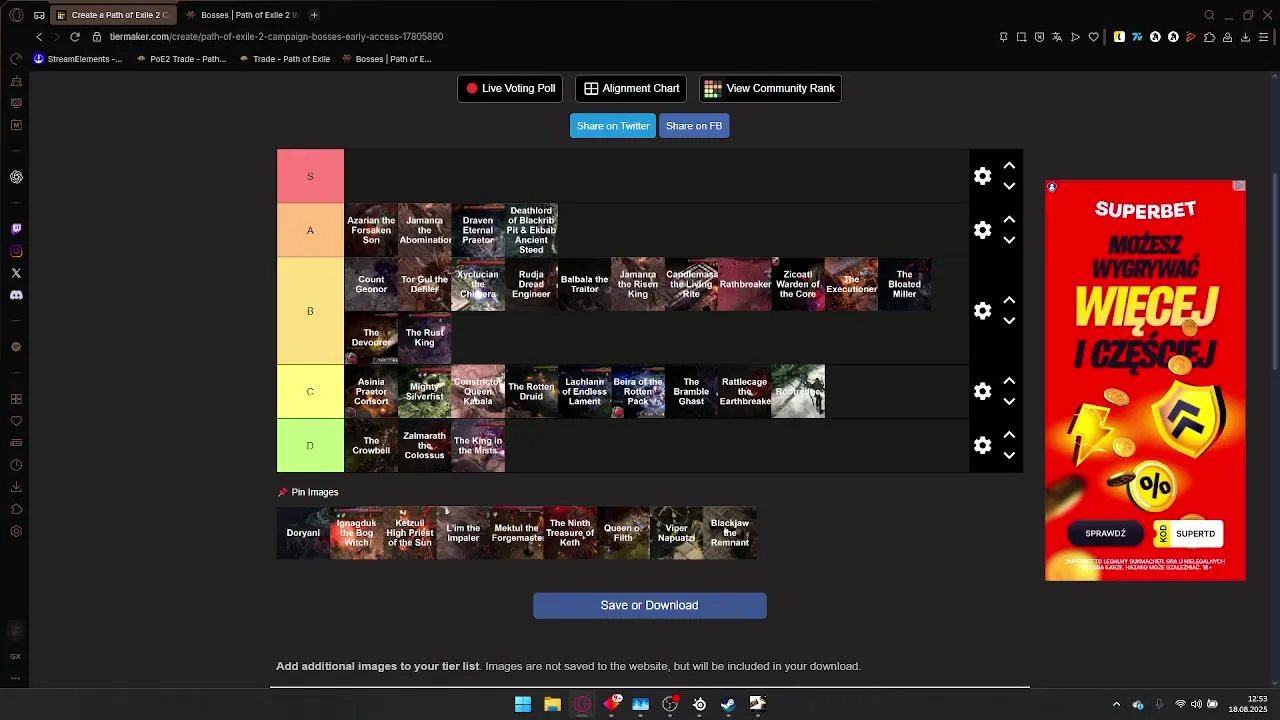This screenshot has width=1280, height=720.
Task: Move tier D row down with its arrow
Action: point(1009,455)
